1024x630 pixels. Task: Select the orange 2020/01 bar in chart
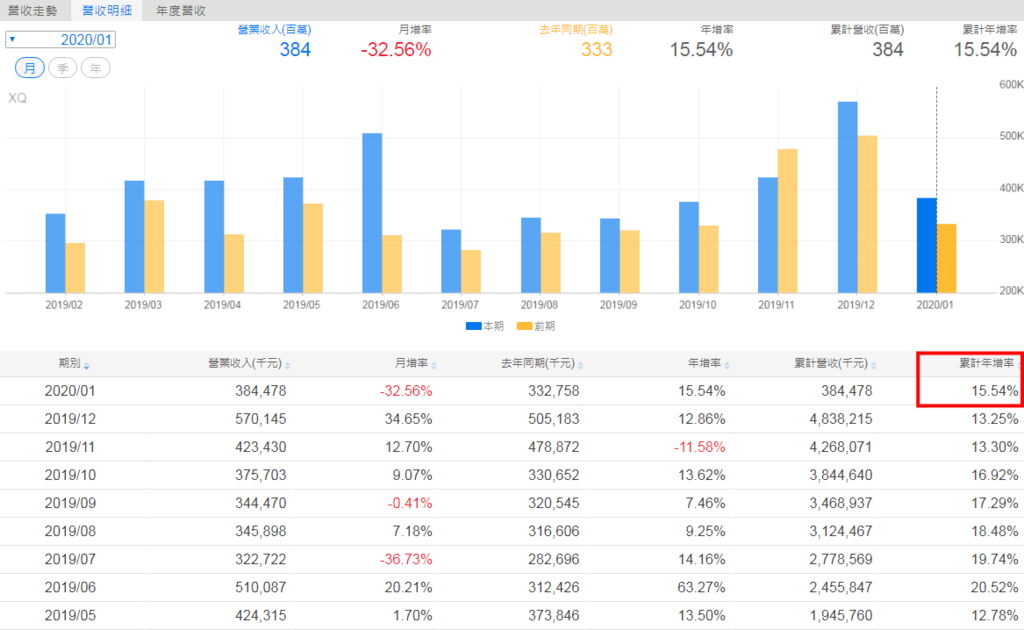[946, 259]
